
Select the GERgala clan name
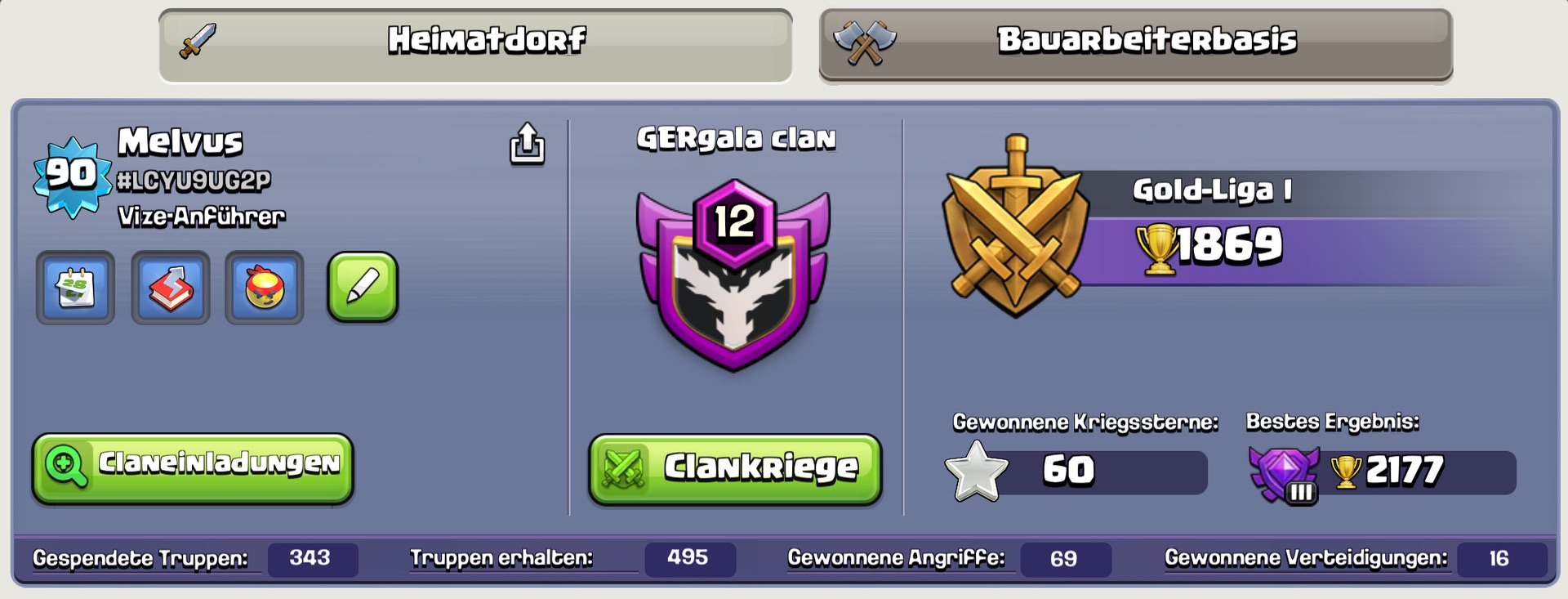[736, 139]
